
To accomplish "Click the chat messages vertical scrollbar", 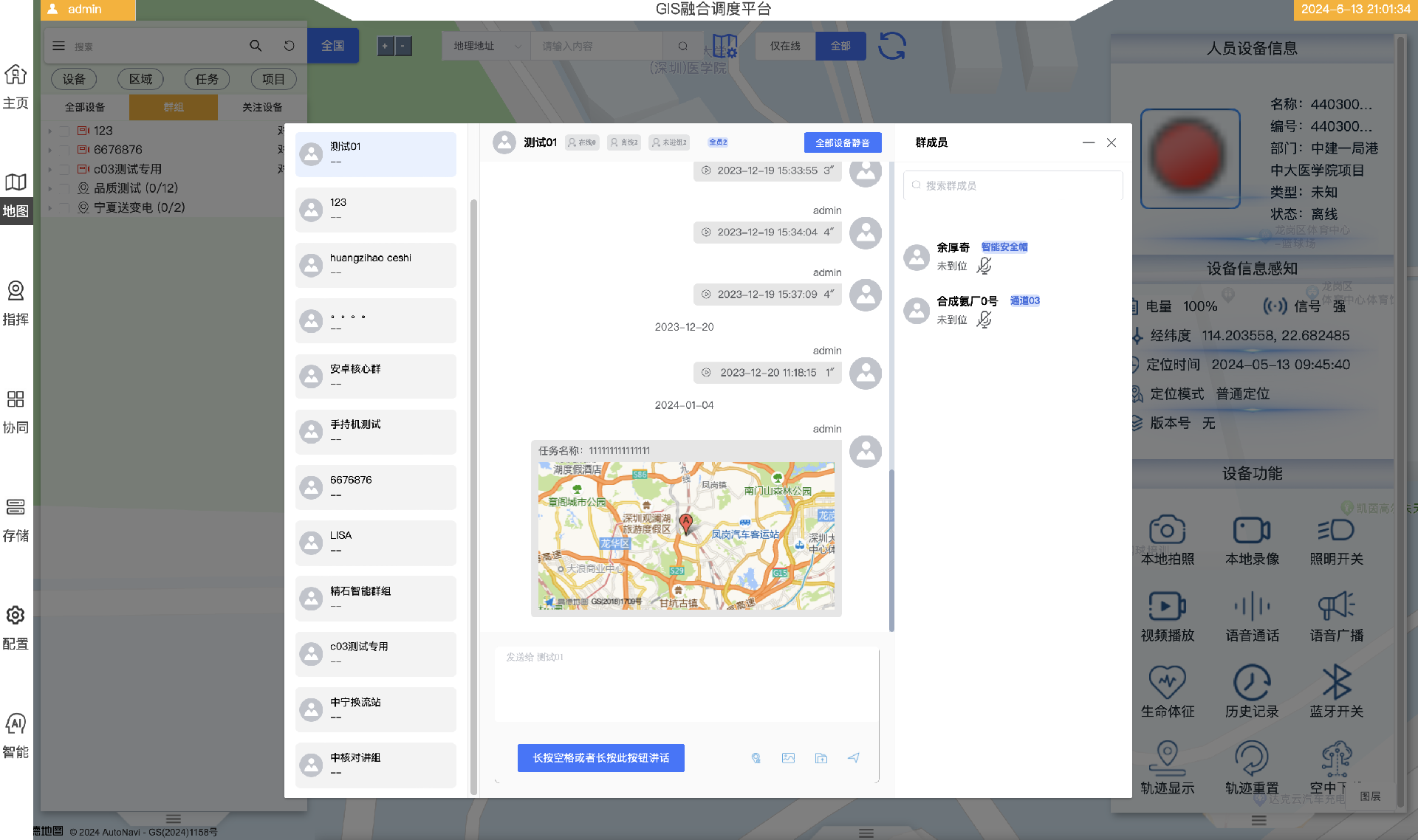I will click(x=891, y=550).
